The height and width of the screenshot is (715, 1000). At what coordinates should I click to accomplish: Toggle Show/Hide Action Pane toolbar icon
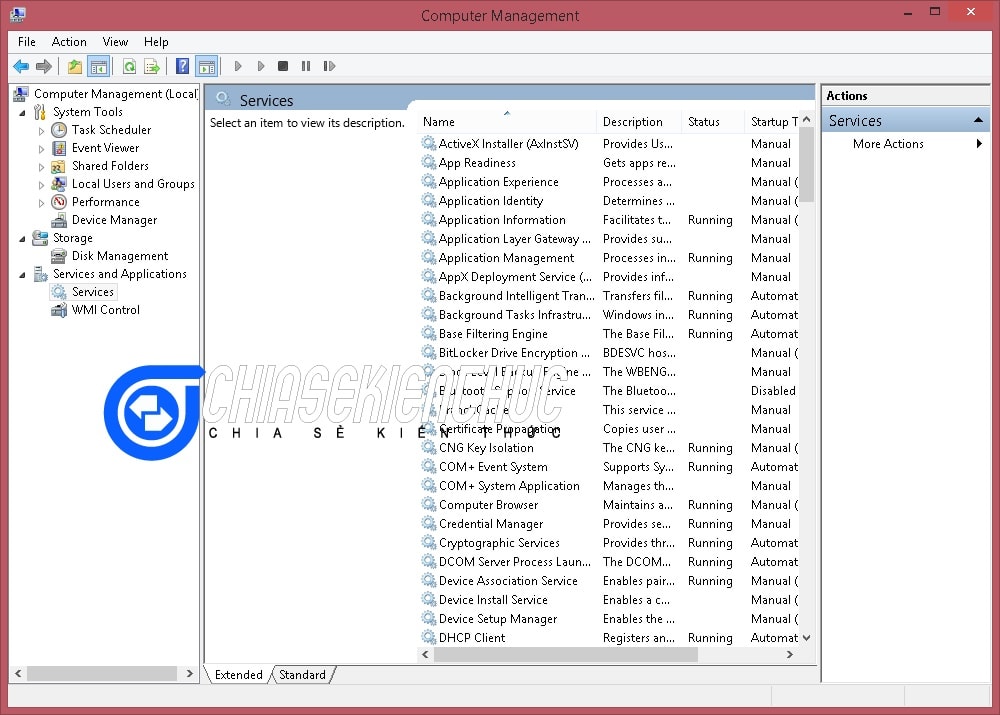(x=207, y=66)
